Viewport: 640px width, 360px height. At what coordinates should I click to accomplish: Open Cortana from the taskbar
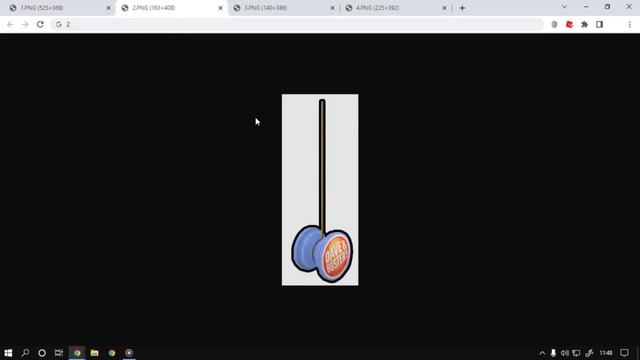pos(42,353)
